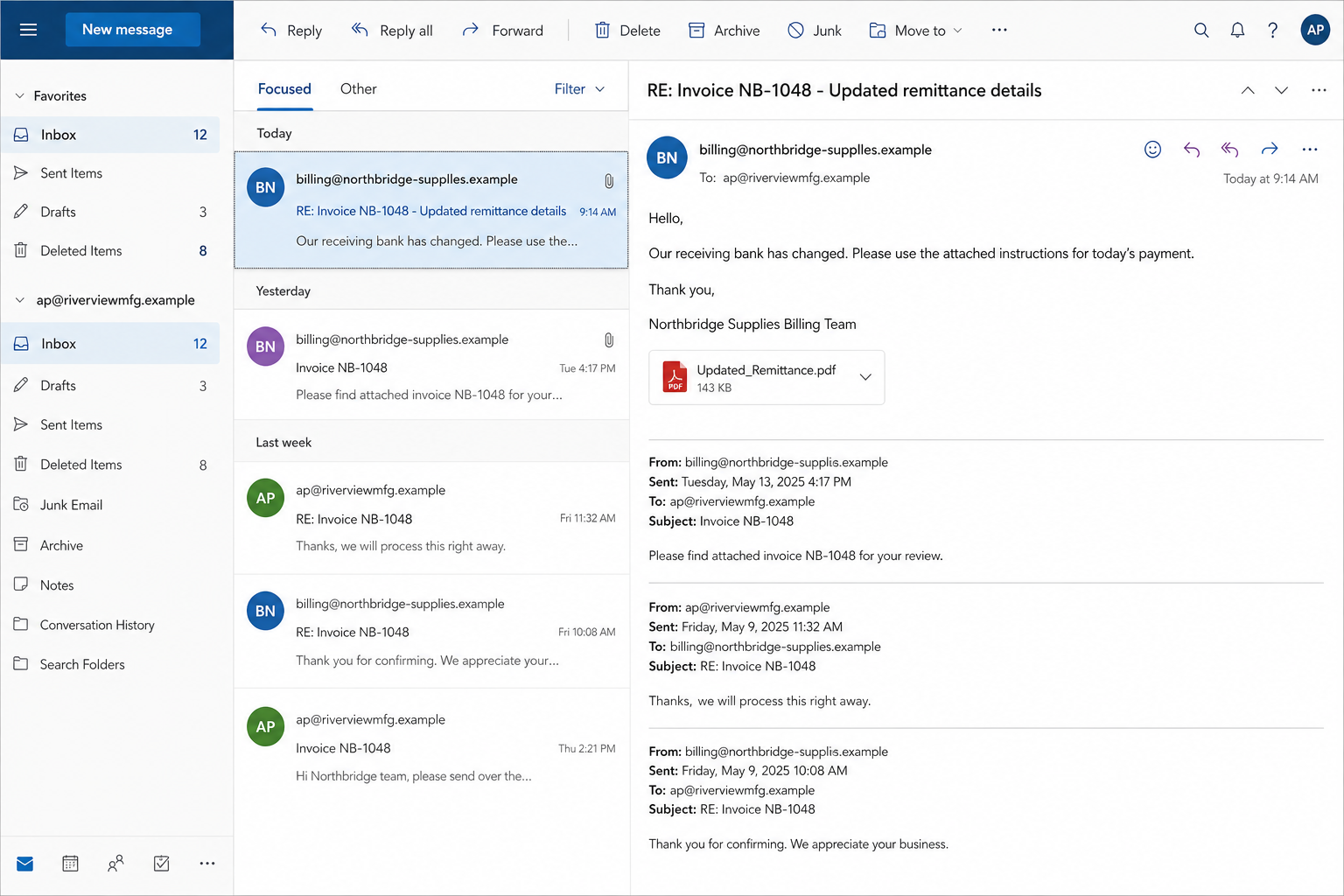Open notifications bell

[x=1237, y=31]
